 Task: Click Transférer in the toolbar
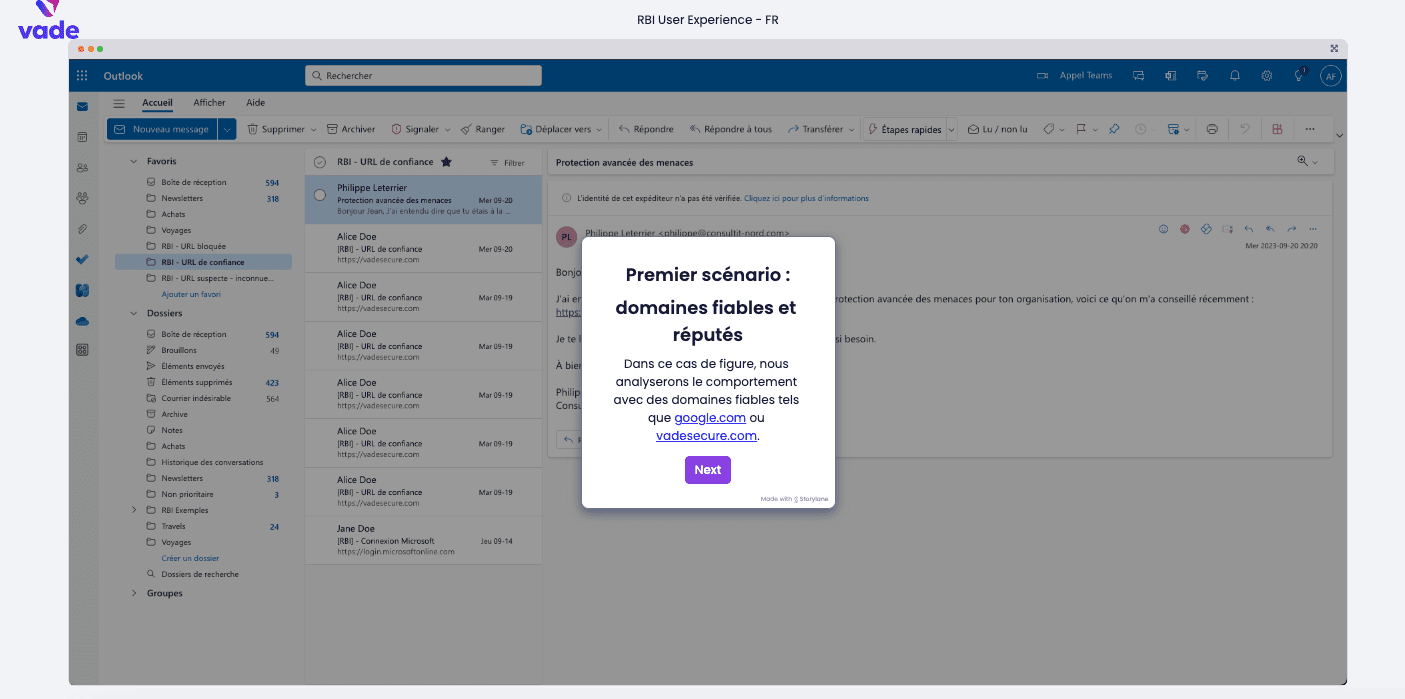tap(816, 129)
